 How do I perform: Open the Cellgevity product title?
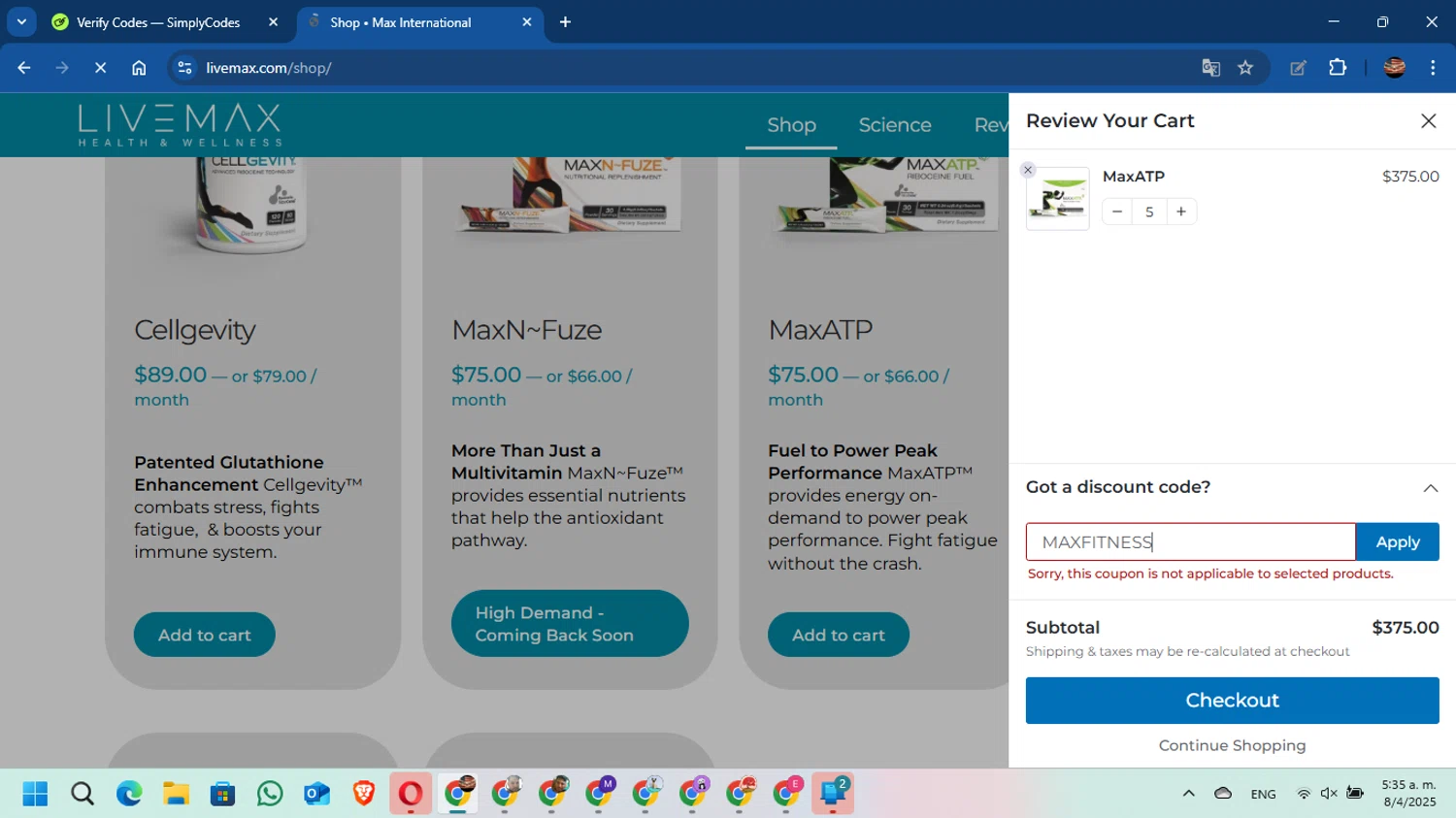coord(194,330)
